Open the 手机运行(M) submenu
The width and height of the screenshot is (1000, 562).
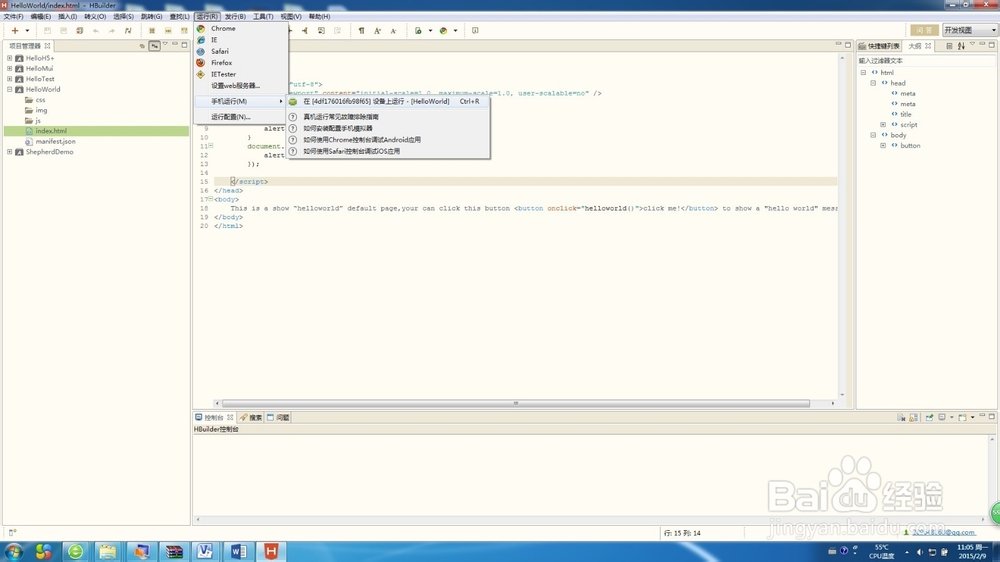coord(241,101)
